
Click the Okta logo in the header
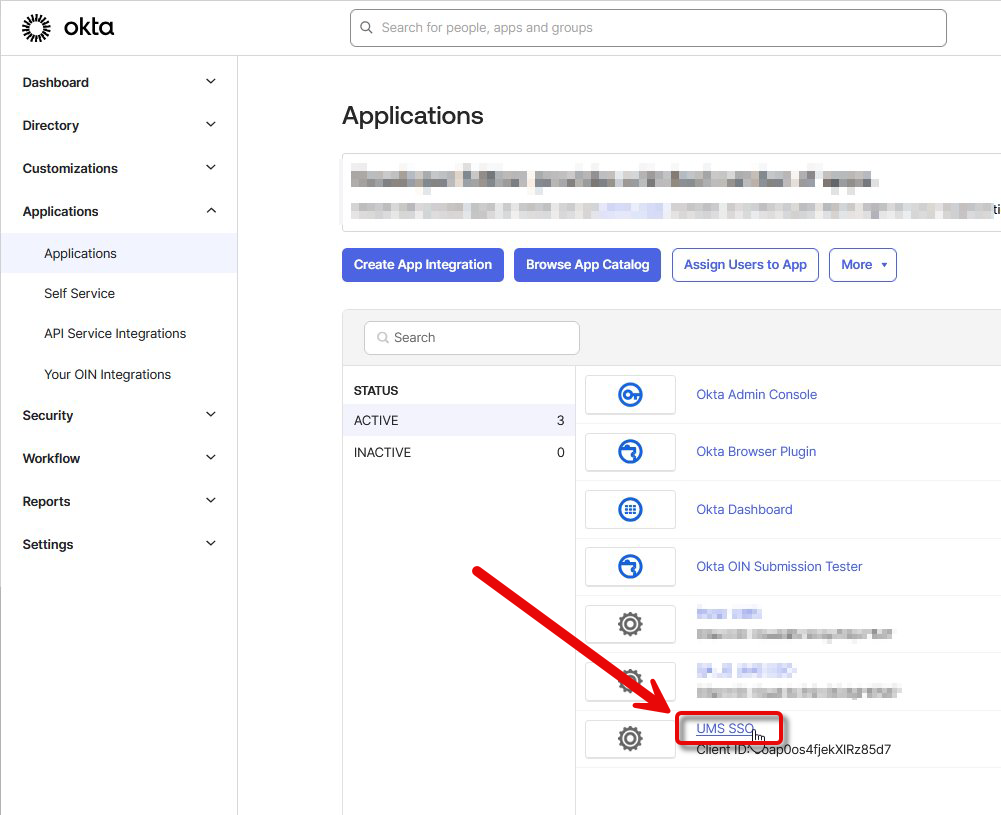point(68,28)
